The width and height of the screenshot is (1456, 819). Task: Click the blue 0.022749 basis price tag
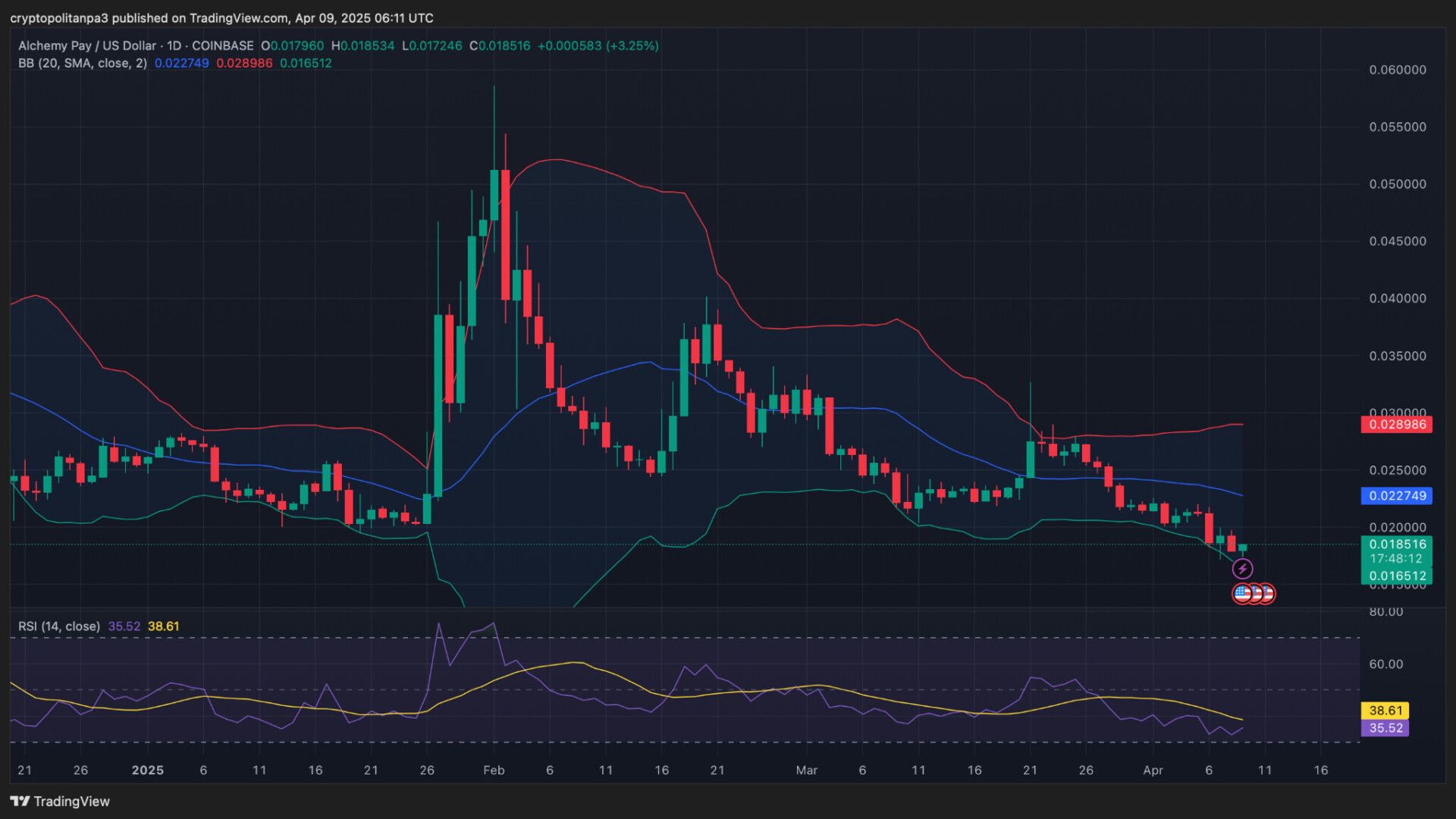[1396, 496]
